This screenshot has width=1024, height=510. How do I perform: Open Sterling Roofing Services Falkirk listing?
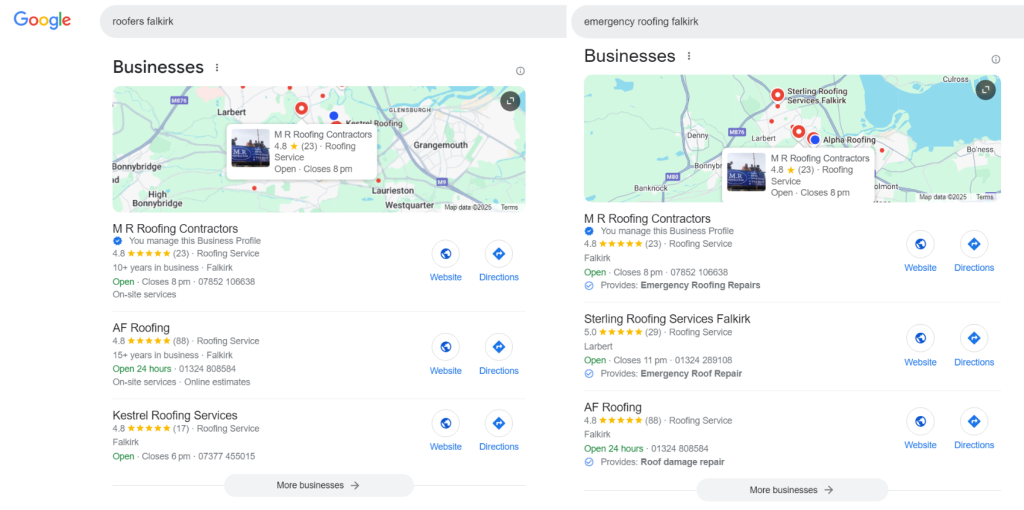667,319
